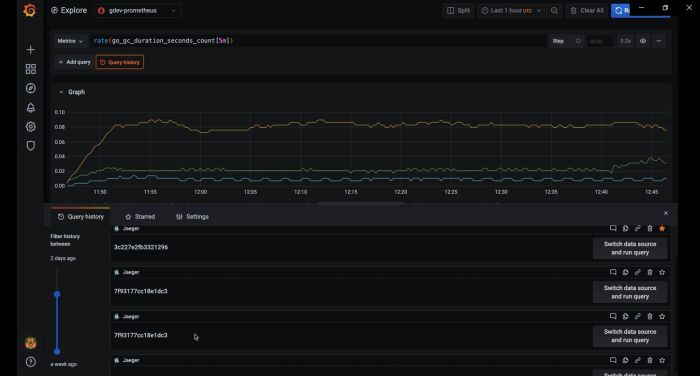
Task: Open the Dashboards grid icon in sidebar
Action: [30, 69]
